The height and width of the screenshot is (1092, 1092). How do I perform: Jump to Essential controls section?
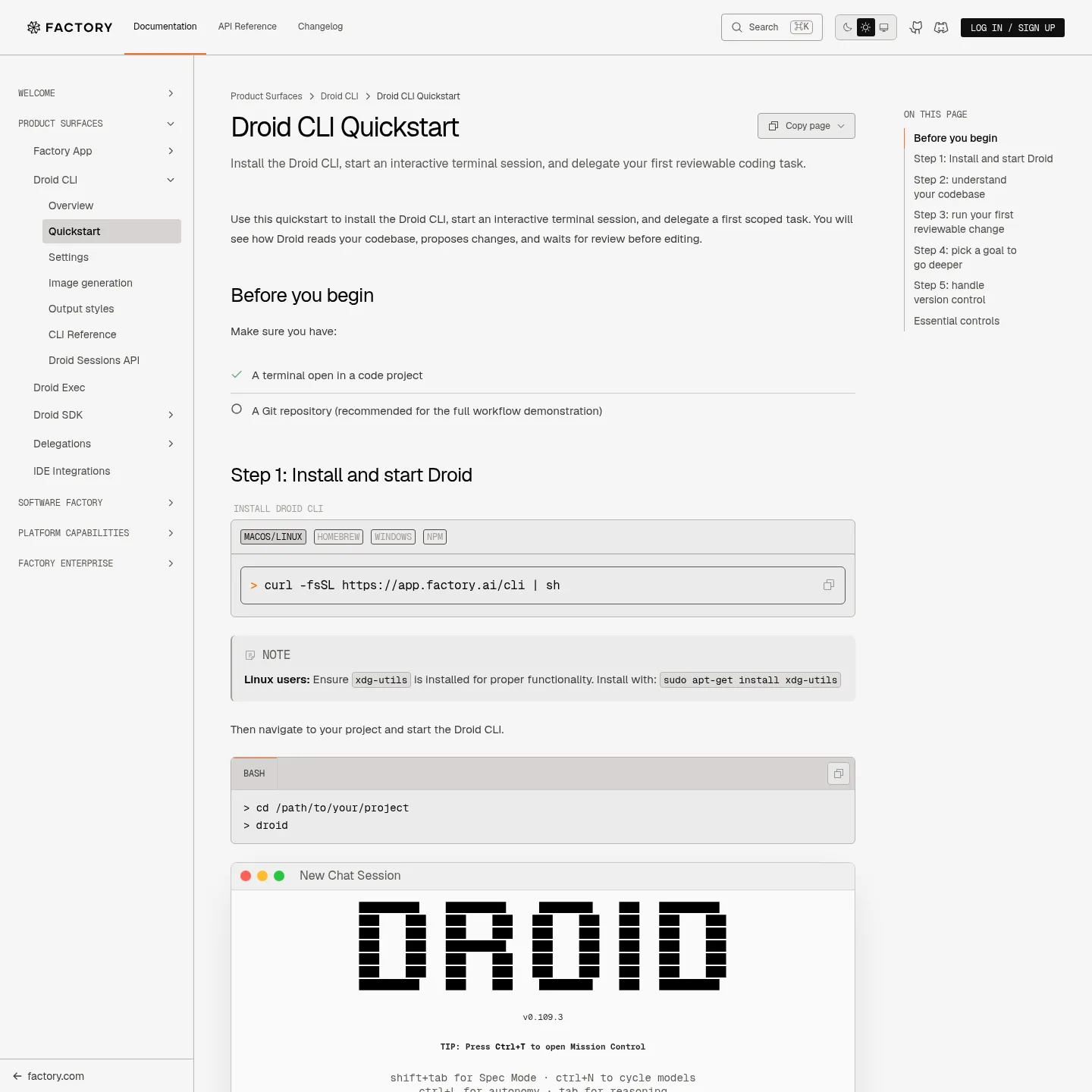click(x=956, y=321)
